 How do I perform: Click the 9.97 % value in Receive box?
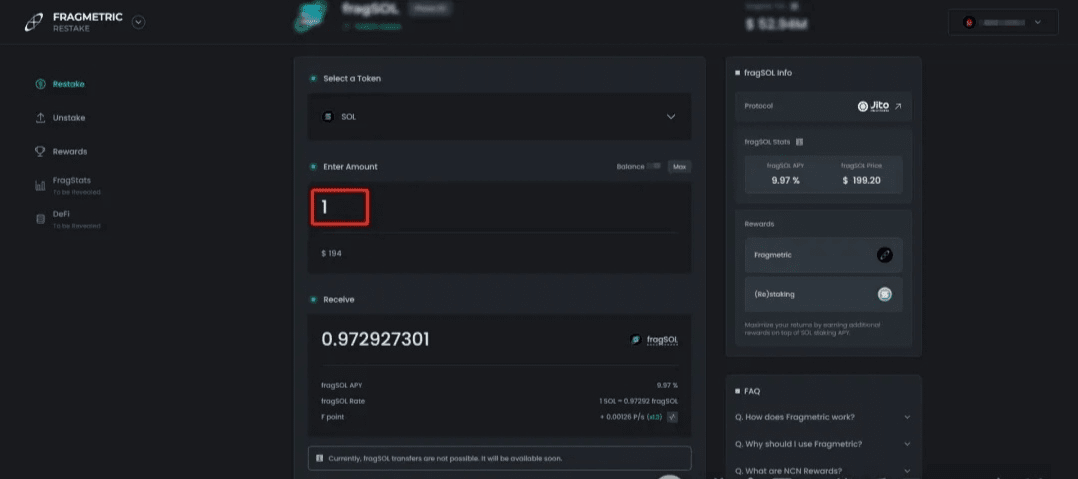click(x=667, y=385)
